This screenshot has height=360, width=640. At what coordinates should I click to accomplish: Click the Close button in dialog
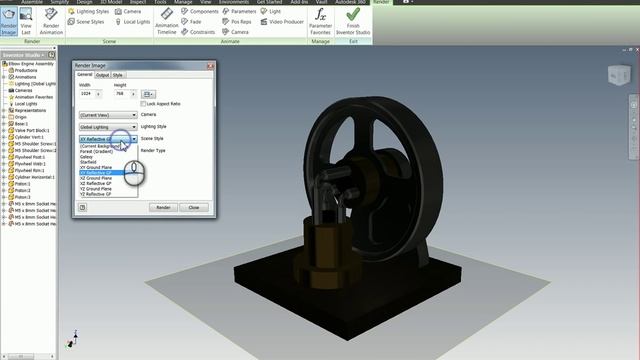point(194,207)
